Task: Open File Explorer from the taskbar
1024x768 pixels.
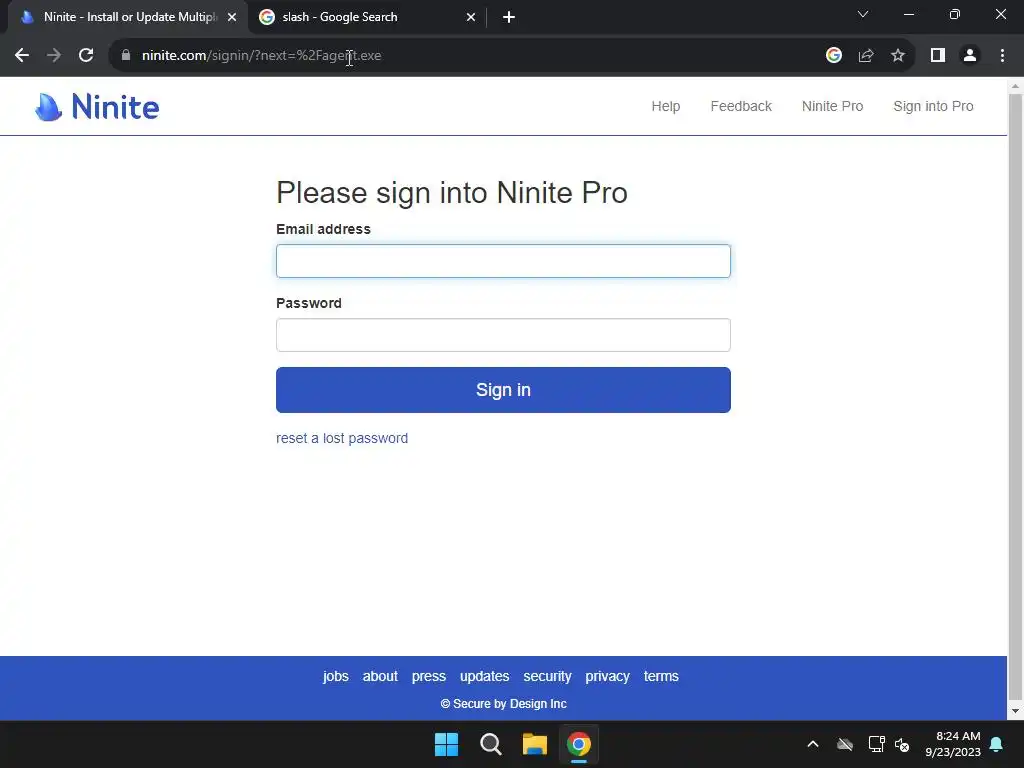Action: [535, 744]
